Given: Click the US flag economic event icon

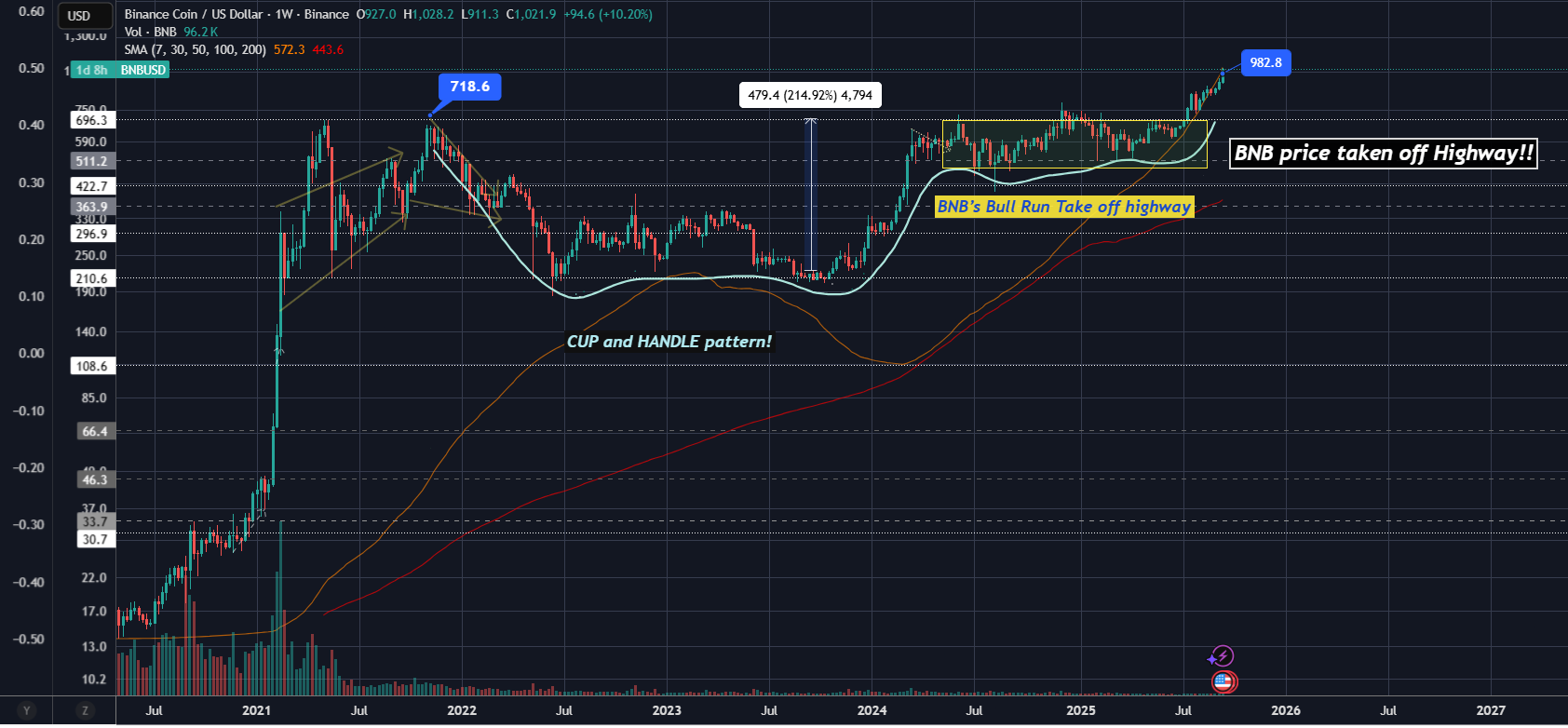Looking at the screenshot, I should [1223, 682].
